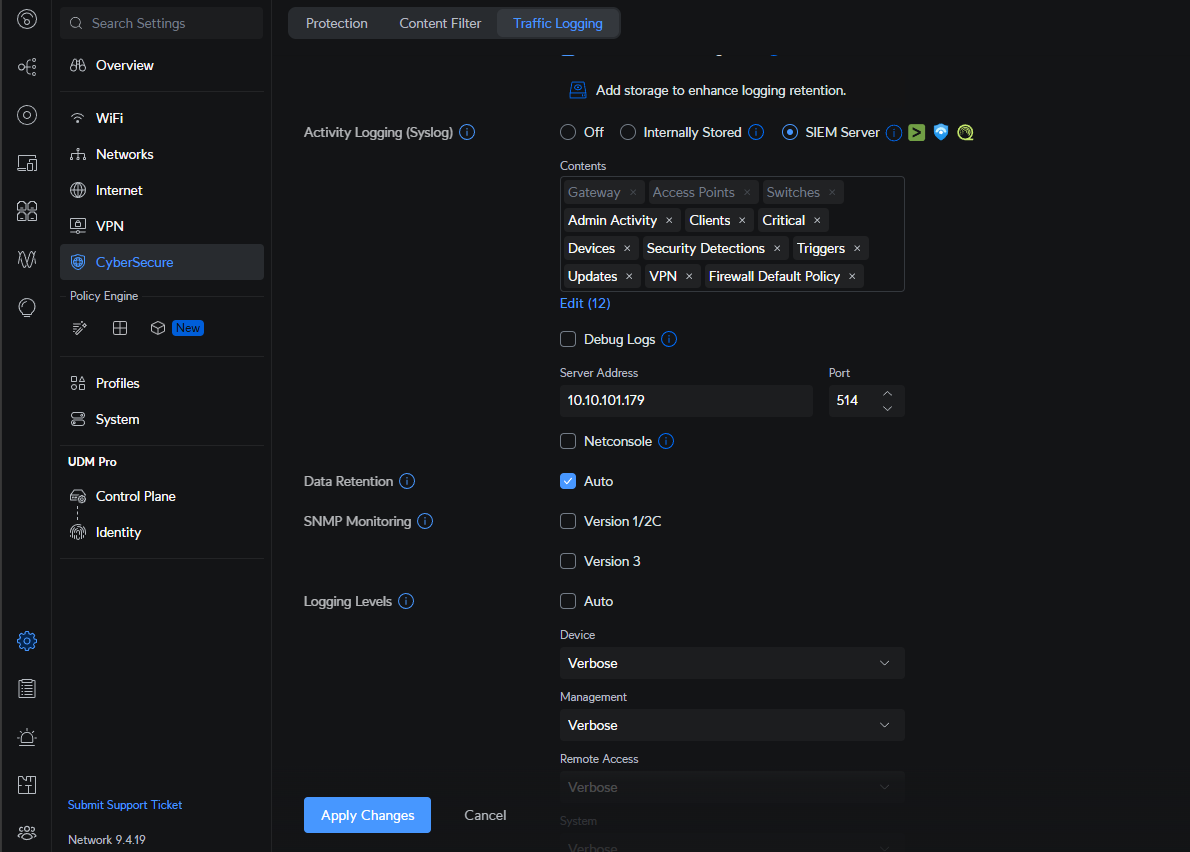
Task: Show info for Data Retention
Action: pyautogui.click(x=407, y=481)
